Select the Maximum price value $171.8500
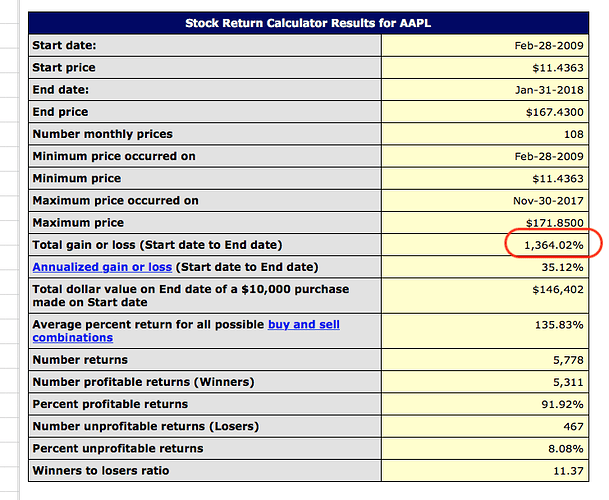The width and height of the screenshot is (609, 500). tap(555, 223)
